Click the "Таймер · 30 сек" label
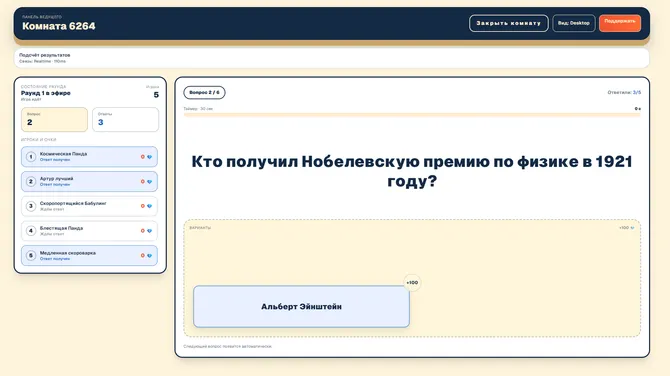 pyautogui.click(x=198, y=109)
